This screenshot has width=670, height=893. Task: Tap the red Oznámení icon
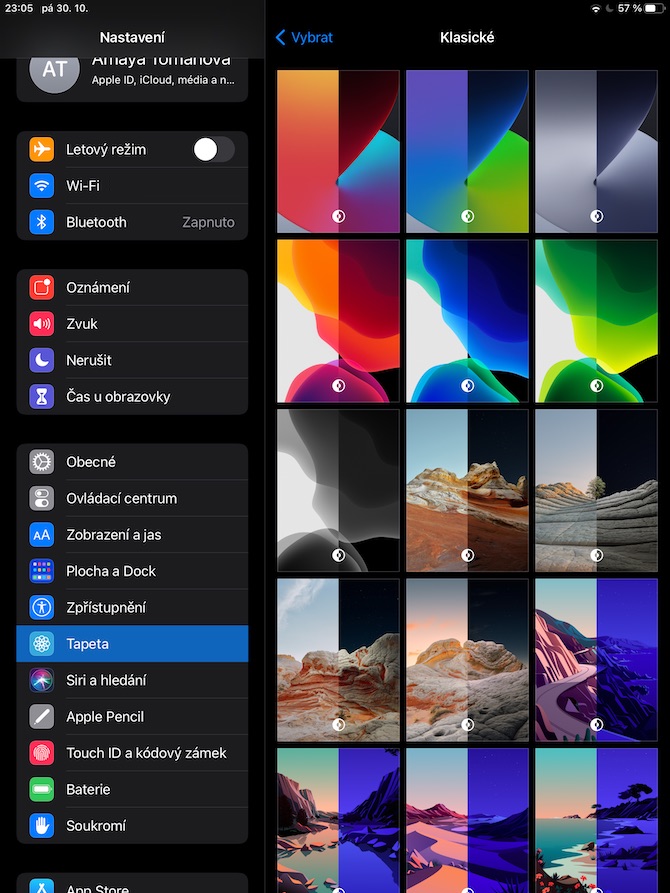click(42, 288)
